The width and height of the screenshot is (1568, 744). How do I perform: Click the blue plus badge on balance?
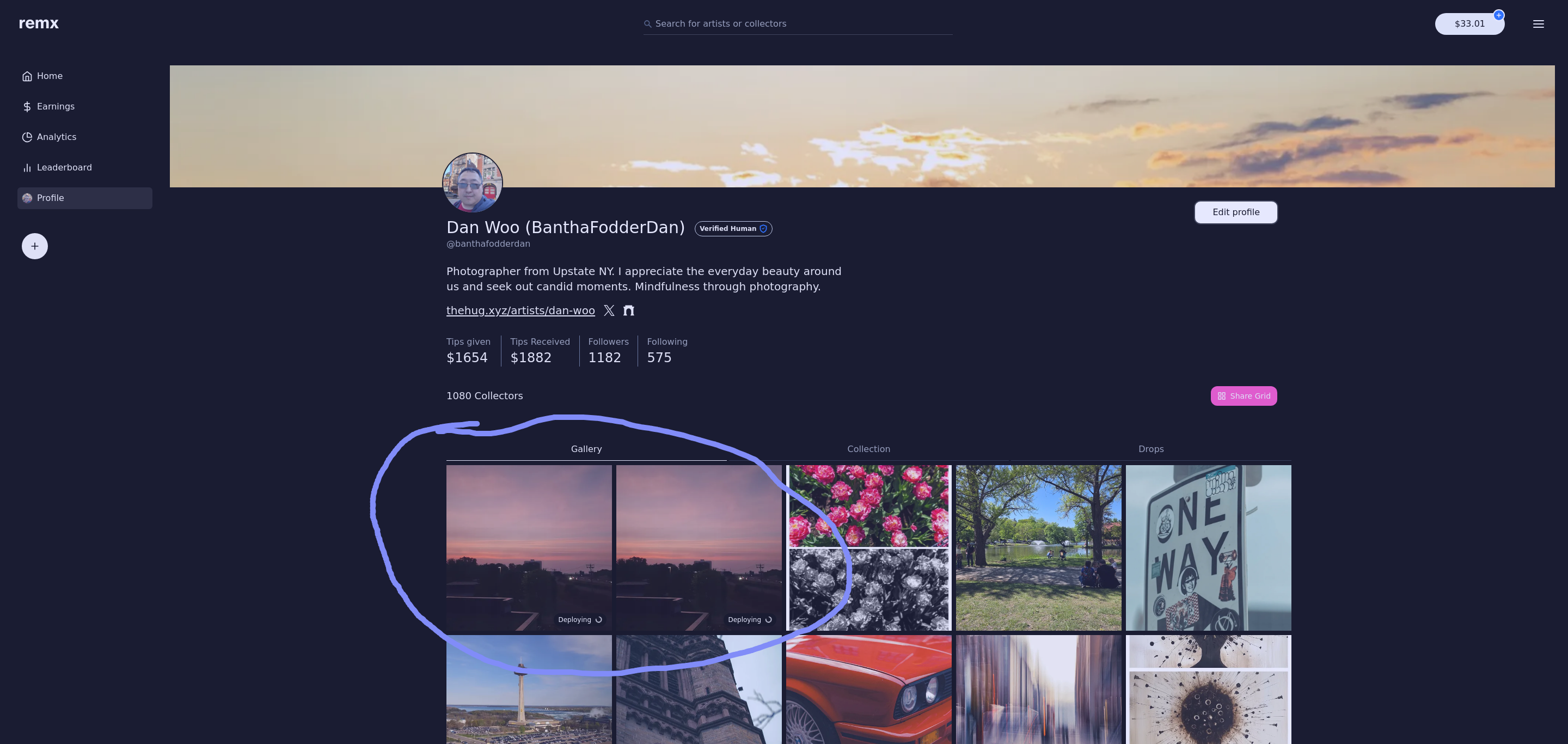[1499, 15]
